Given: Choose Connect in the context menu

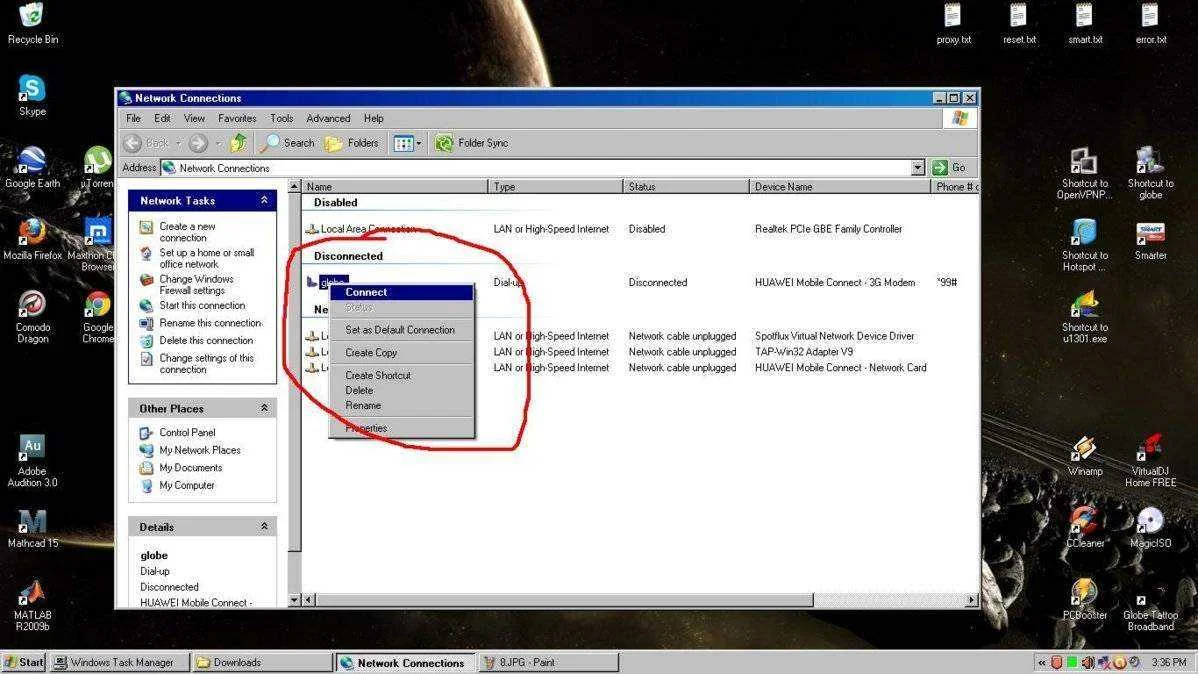Looking at the screenshot, I should (401, 292).
